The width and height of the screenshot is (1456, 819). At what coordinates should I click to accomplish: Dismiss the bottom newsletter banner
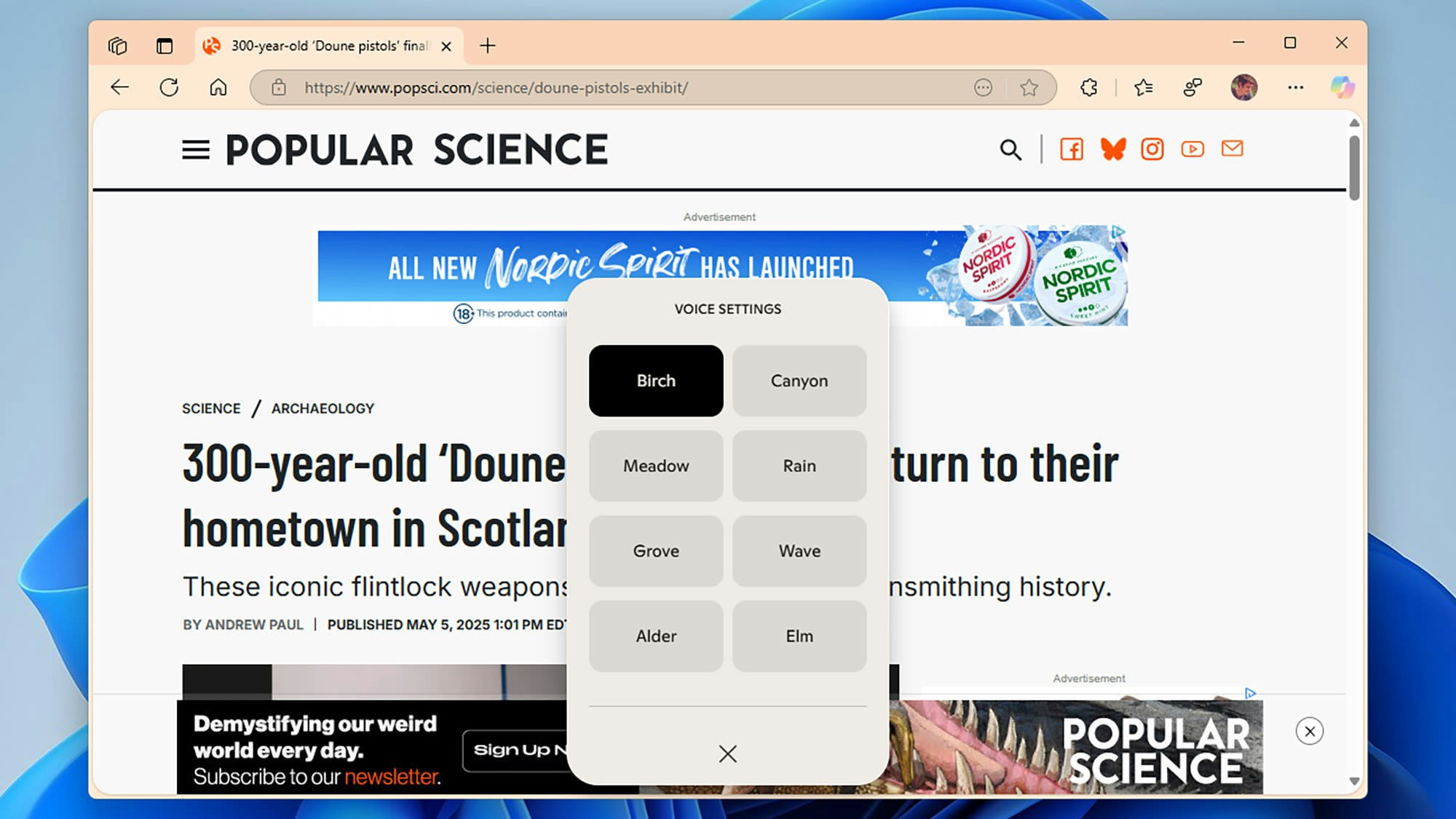click(1309, 732)
